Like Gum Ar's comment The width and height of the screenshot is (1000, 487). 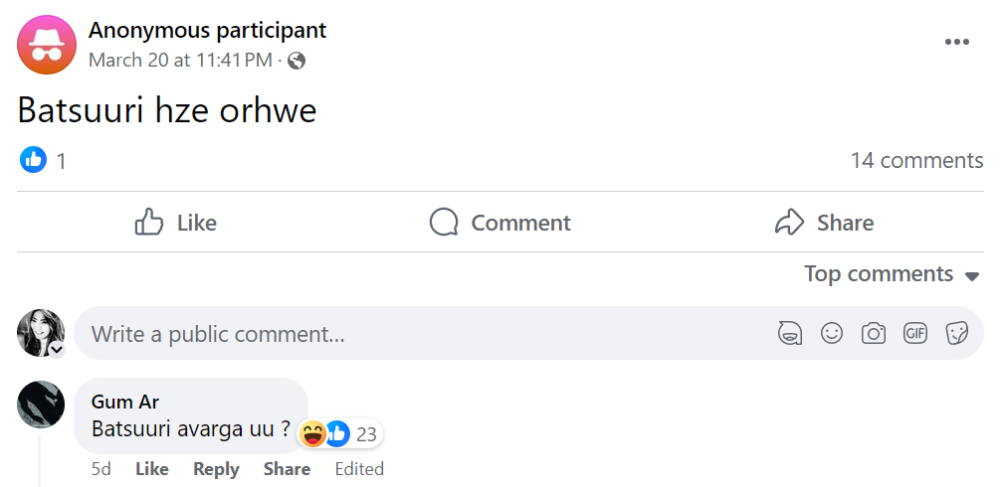pos(152,469)
